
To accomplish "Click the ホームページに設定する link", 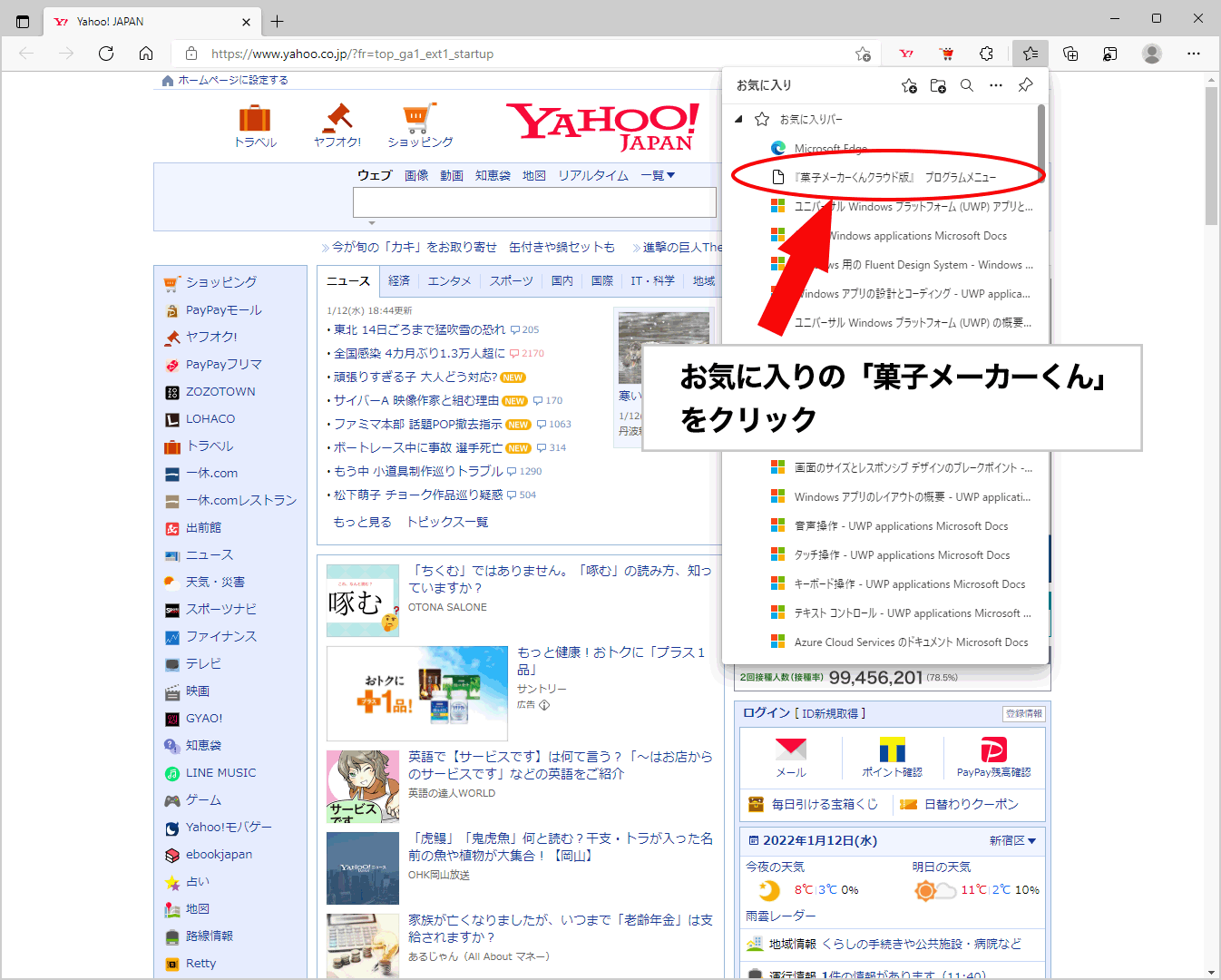I will (x=233, y=80).
